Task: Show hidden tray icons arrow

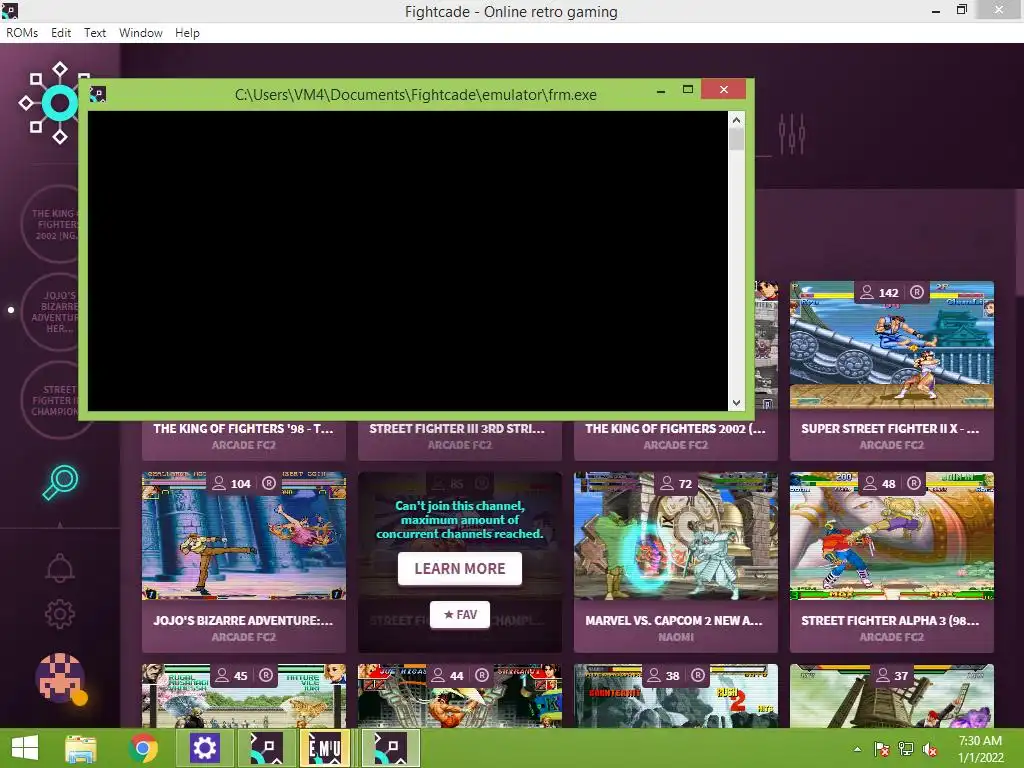Action: (x=857, y=749)
